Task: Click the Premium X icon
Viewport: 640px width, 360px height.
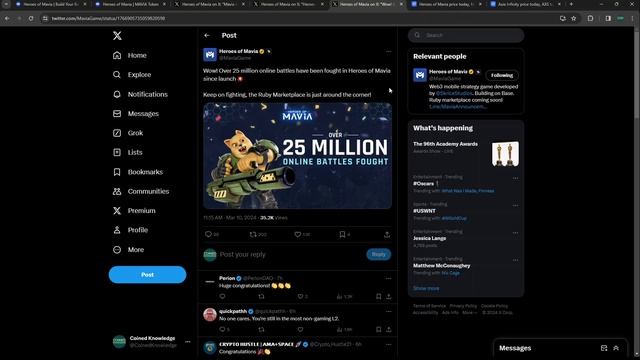Action: click(117, 211)
